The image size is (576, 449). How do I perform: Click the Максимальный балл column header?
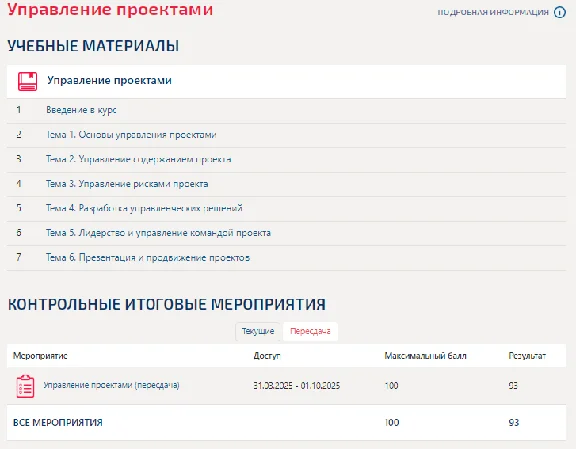click(x=425, y=356)
